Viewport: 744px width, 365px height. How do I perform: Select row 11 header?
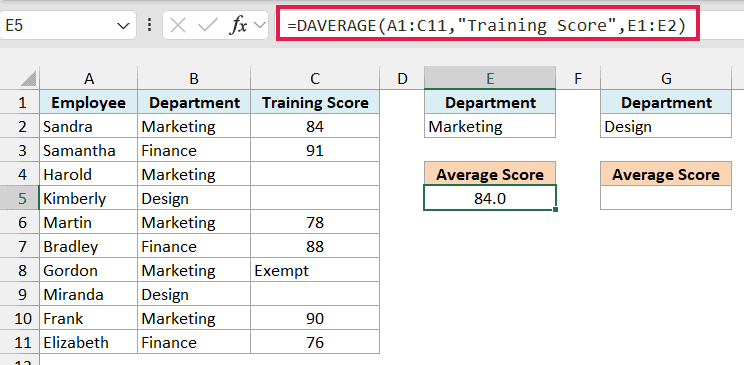[20, 342]
